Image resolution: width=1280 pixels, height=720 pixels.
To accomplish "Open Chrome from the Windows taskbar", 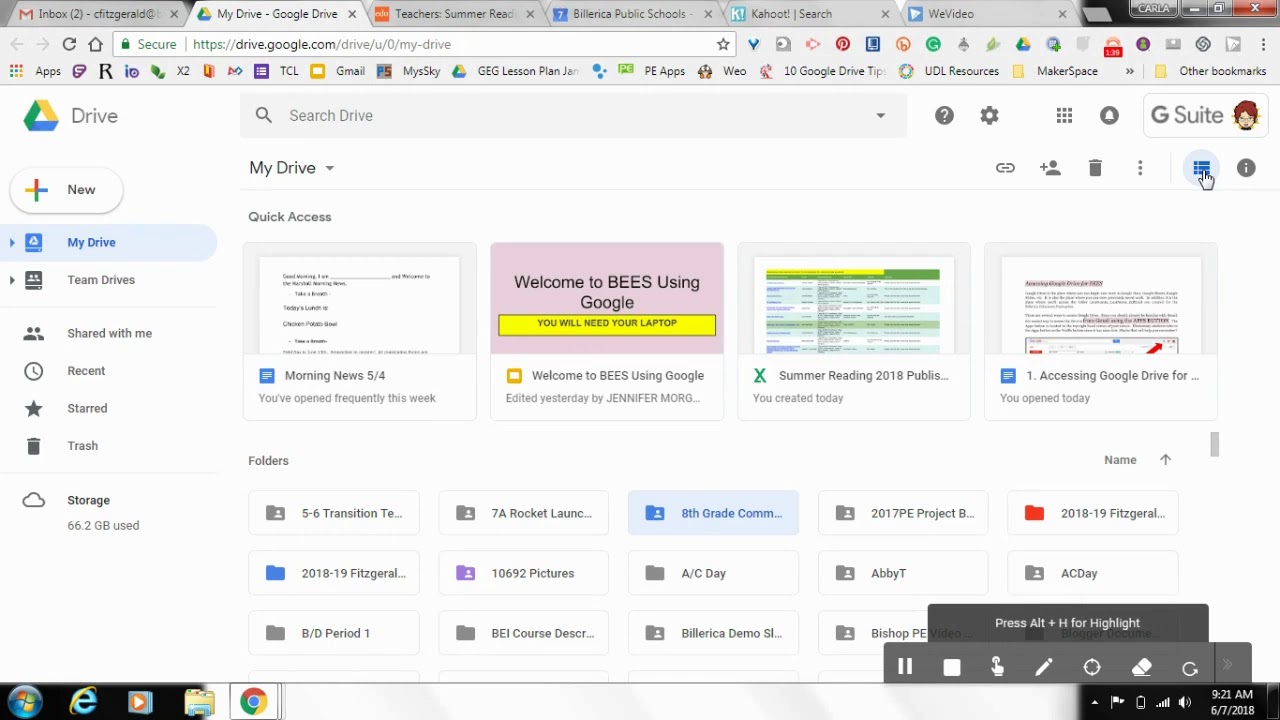I will coord(254,702).
